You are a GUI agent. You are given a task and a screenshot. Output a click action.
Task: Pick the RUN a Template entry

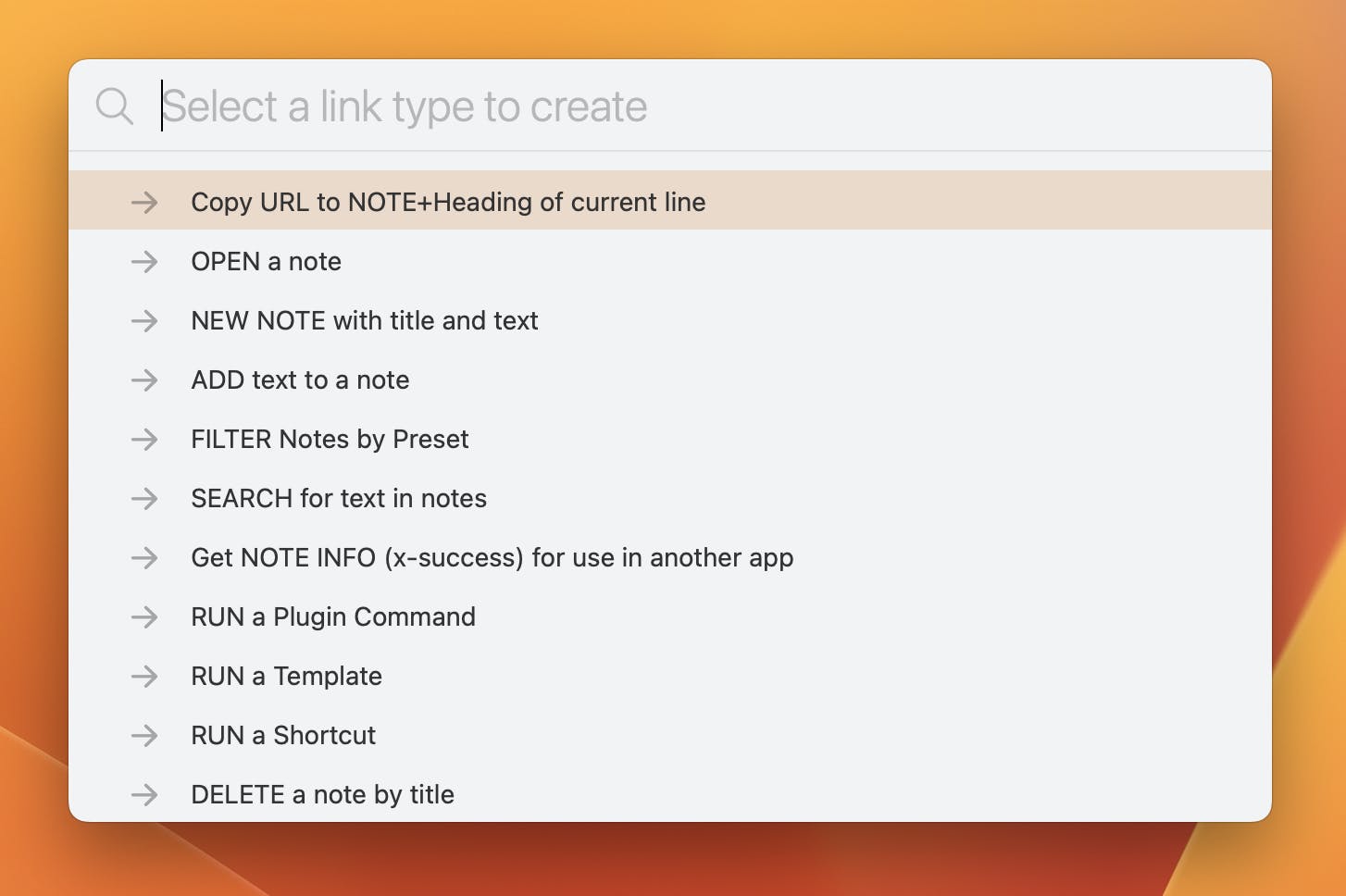pyautogui.click(x=286, y=676)
